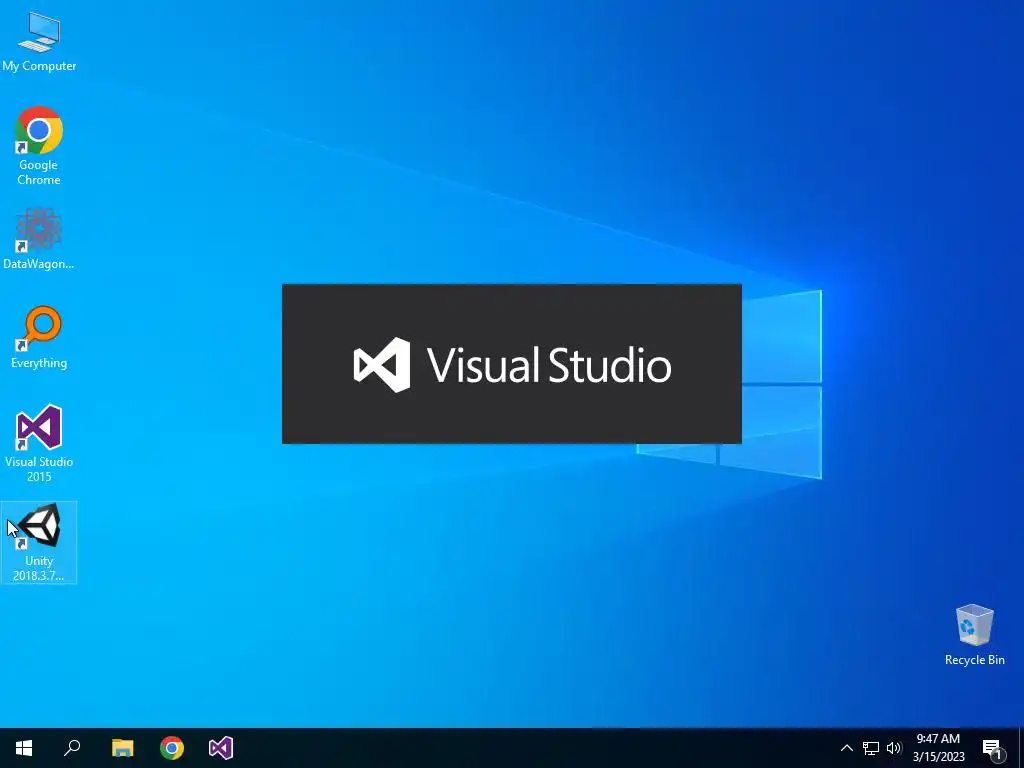Open clock showing 9:47 AM
Viewport: 1024px width, 768px height.
[x=938, y=748]
